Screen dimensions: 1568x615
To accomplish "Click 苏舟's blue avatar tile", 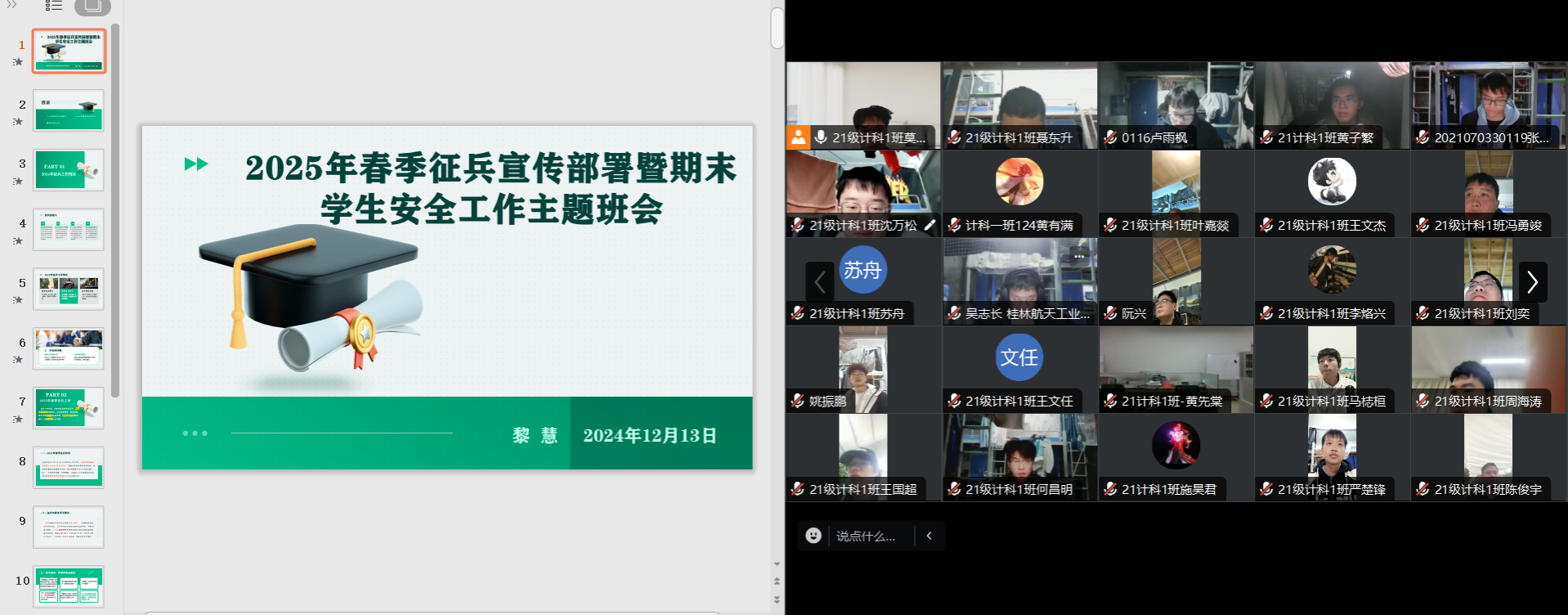I will click(862, 270).
